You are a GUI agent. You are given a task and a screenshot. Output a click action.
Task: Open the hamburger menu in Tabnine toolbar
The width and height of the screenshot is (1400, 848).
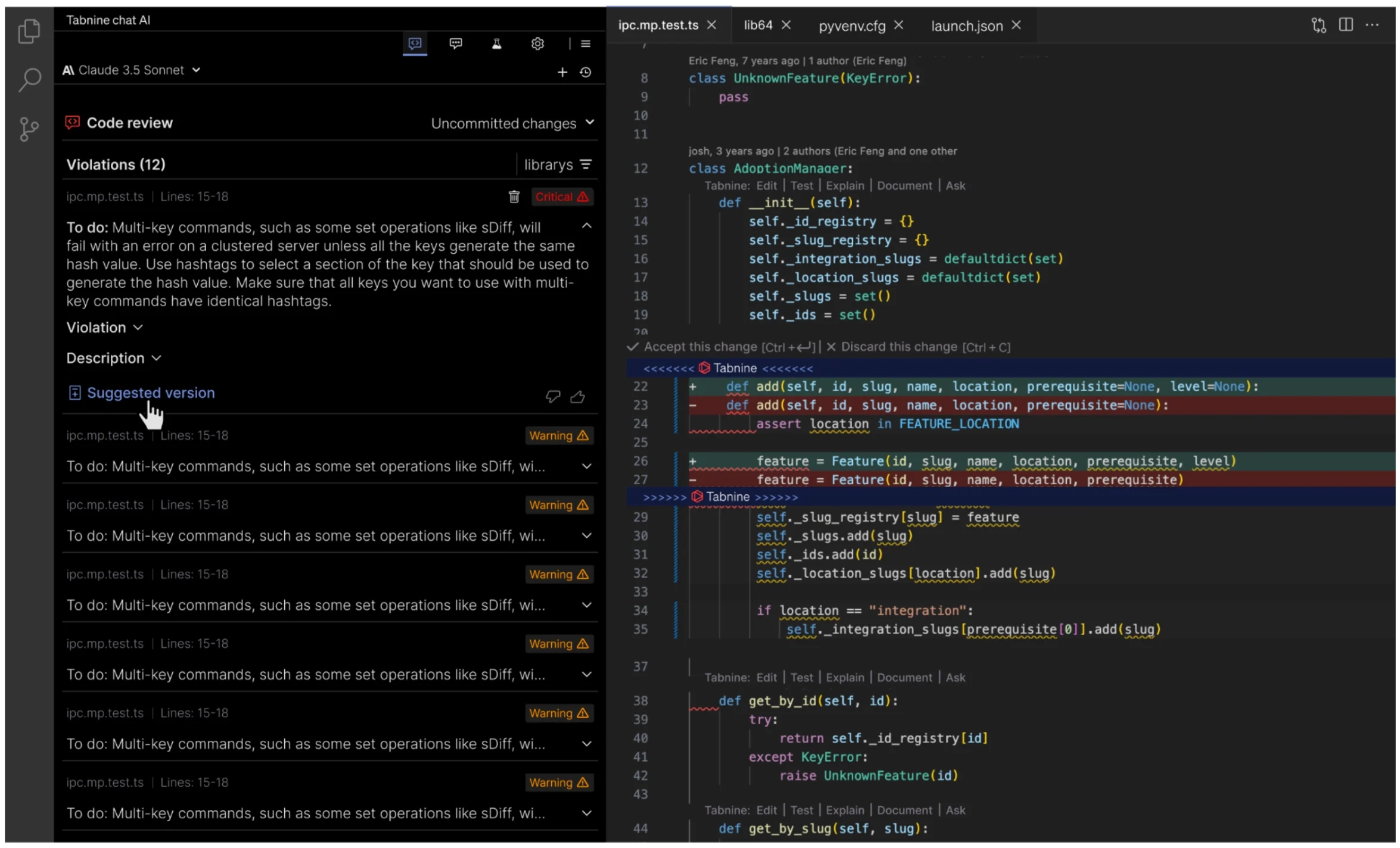pos(586,43)
